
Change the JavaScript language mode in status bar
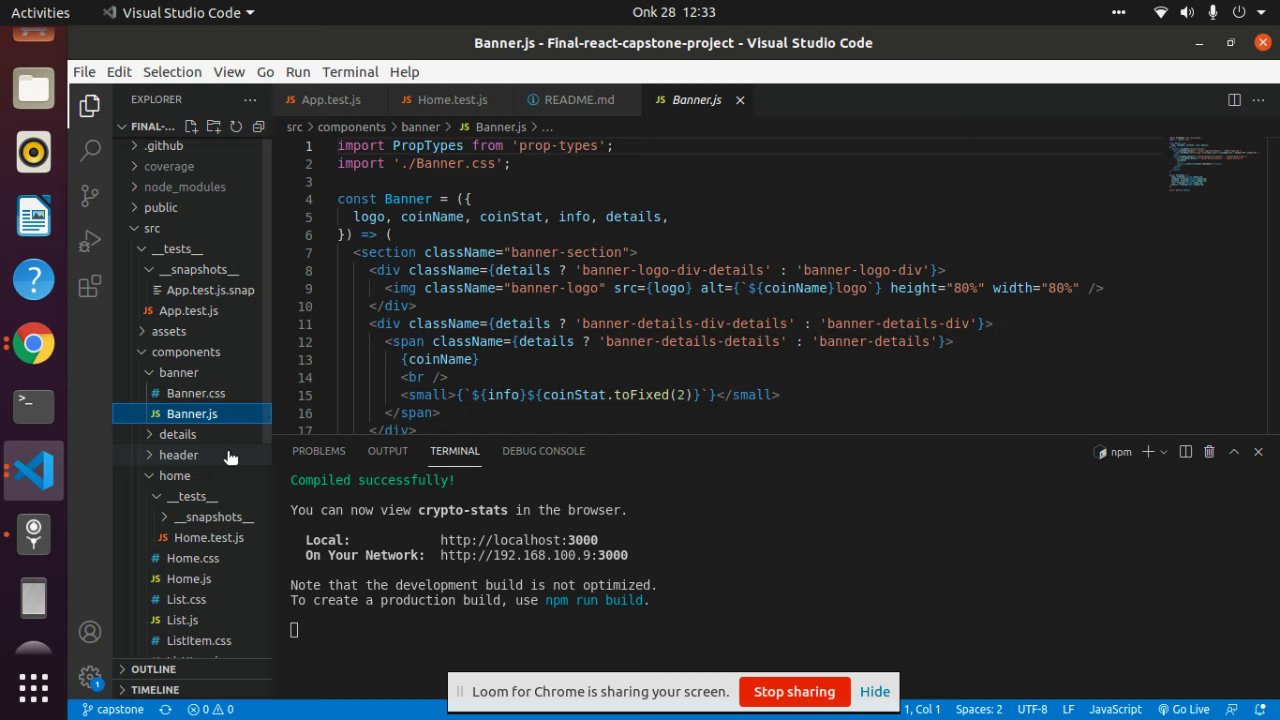point(1115,709)
